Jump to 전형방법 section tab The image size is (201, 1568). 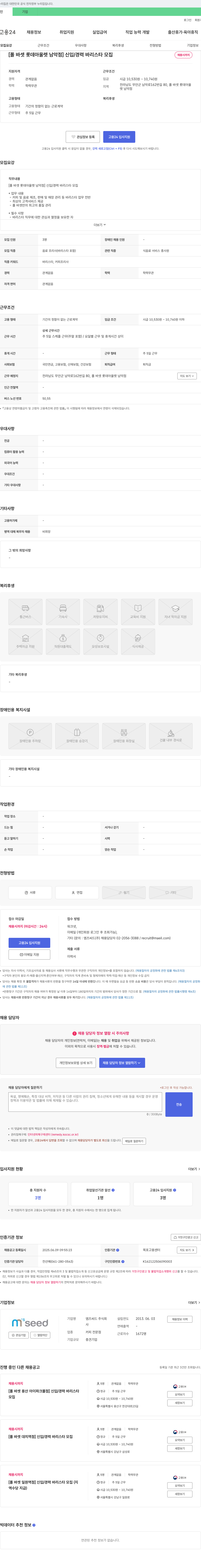click(155, 45)
